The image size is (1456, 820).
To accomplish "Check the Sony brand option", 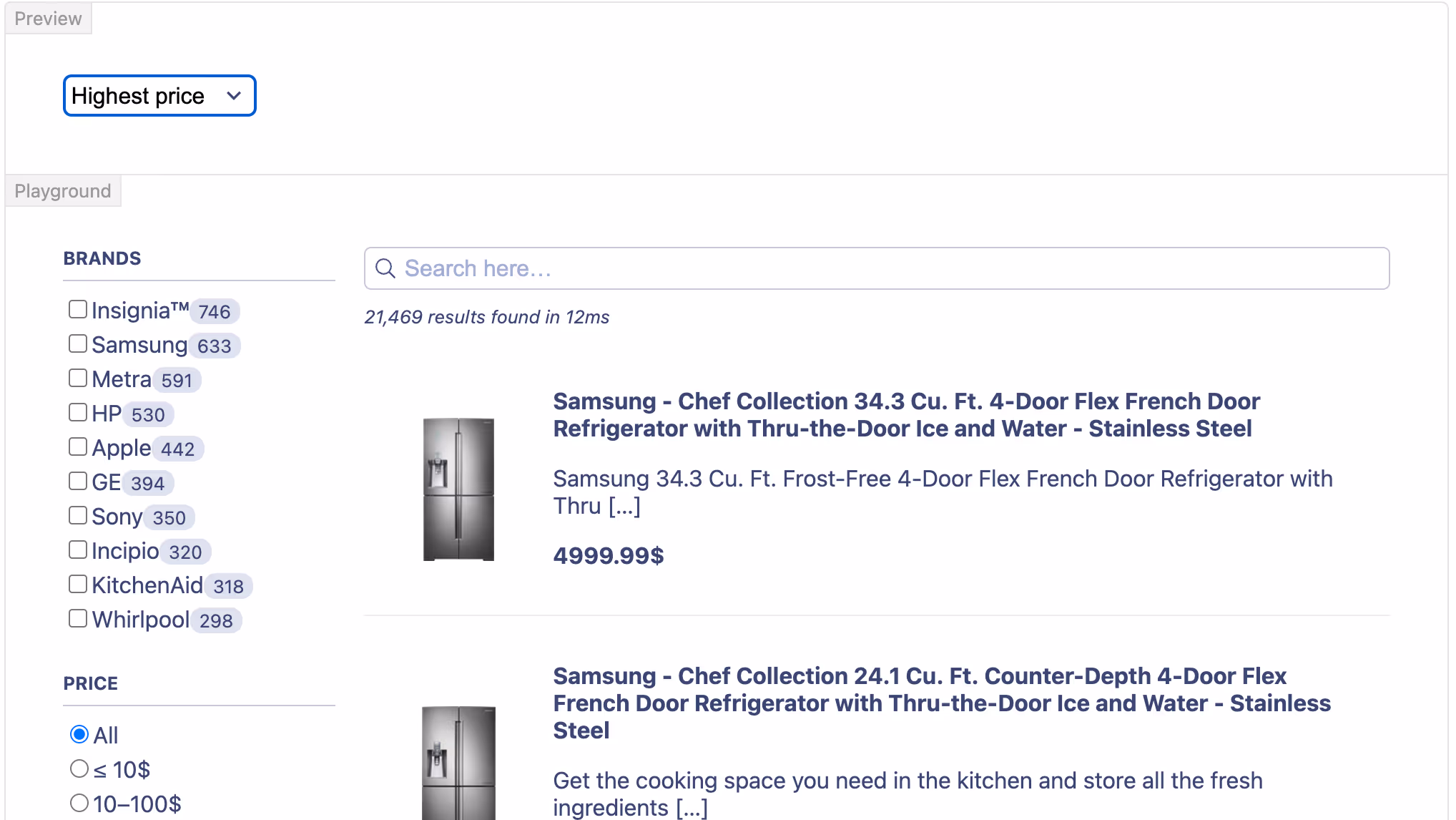I will click(78, 516).
